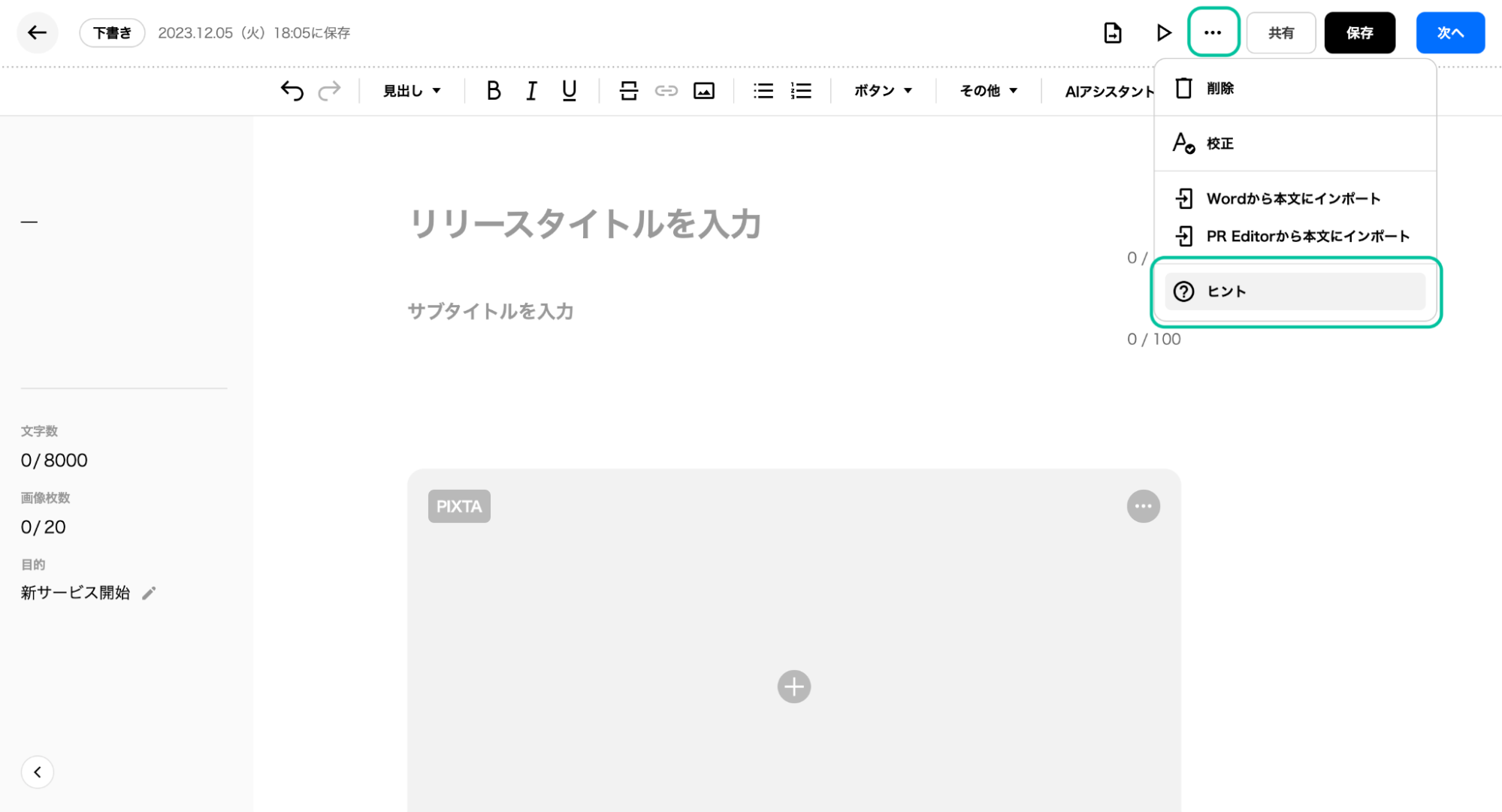Image resolution: width=1502 pixels, height=812 pixels.
Task: Toggle italic formatting
Action: (531, 91)
